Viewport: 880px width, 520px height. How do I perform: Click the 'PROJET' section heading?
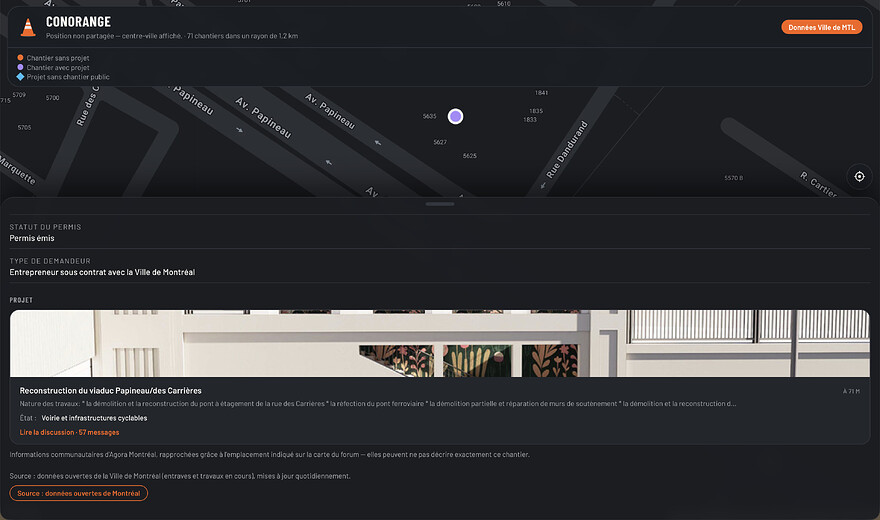pos(21,300)
